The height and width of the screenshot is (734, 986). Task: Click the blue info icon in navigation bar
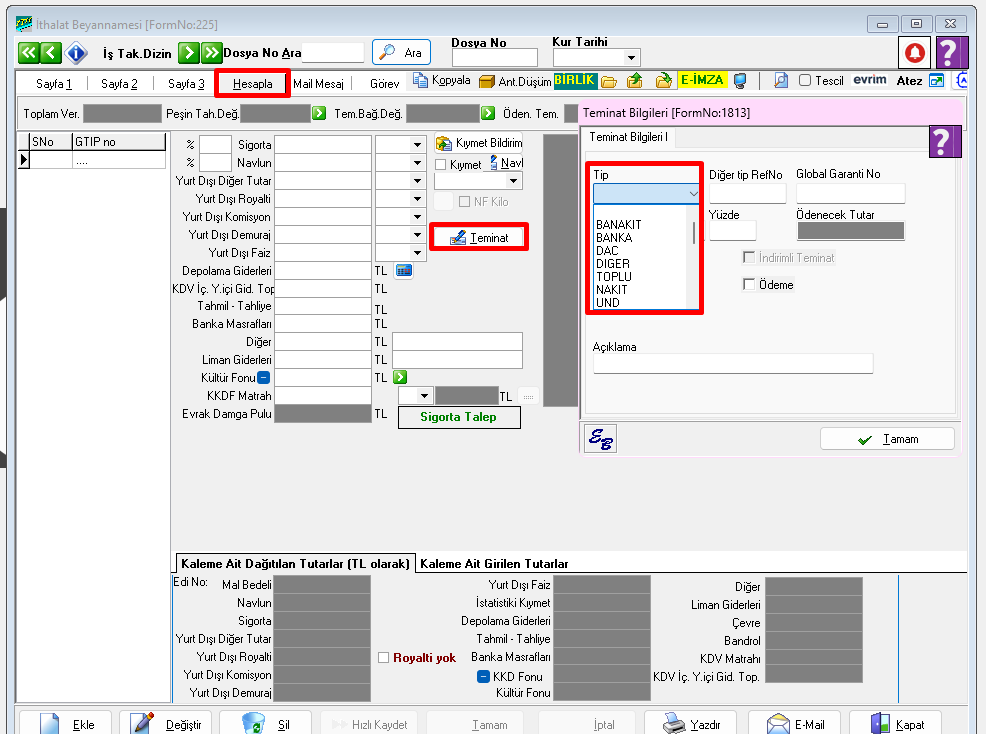76,53
